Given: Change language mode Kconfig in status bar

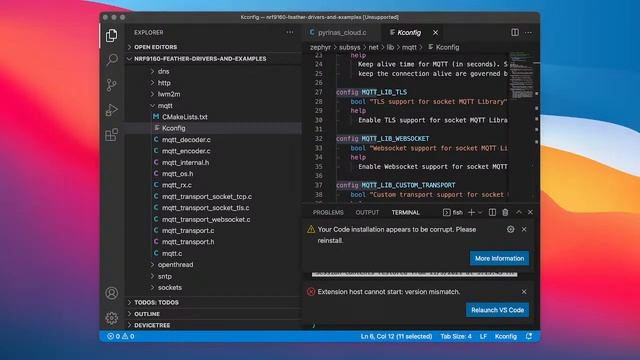Looking at the screenshot, I should coord(506,336).
